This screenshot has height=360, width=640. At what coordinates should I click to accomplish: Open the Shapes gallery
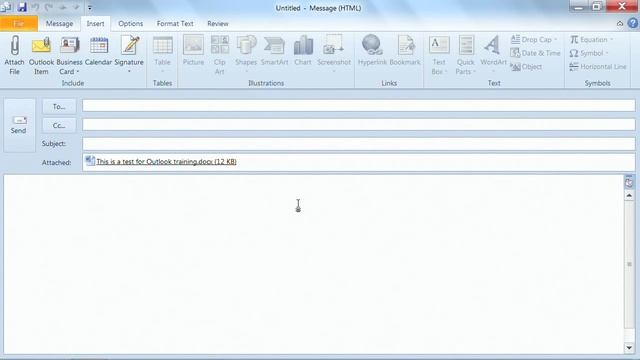coord(246,55)
